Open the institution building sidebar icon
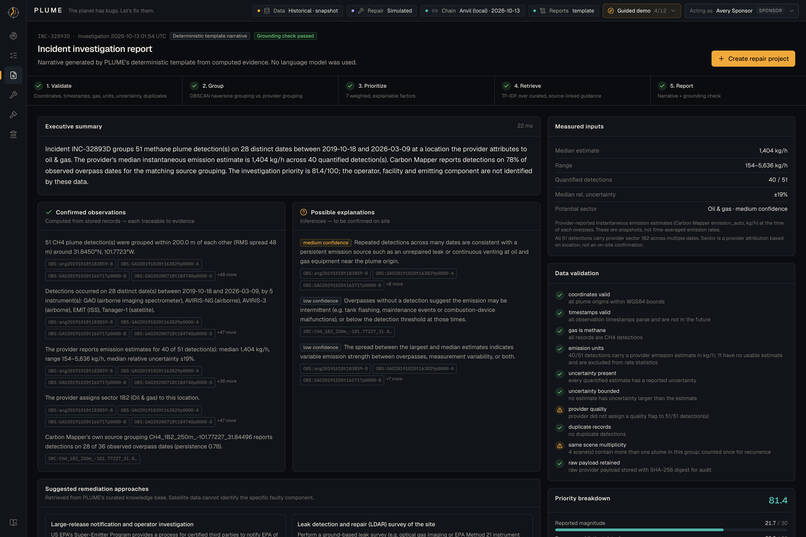The height and width of the screenshot is (537, 806). [13, 134]
